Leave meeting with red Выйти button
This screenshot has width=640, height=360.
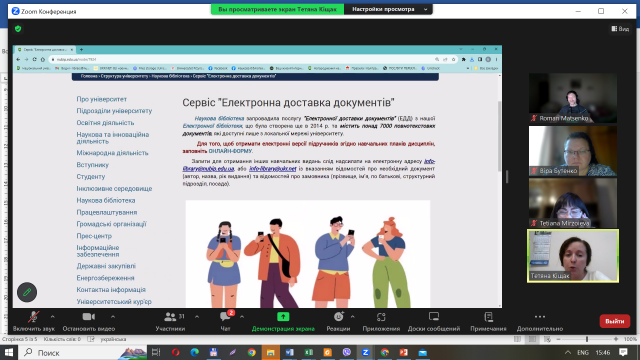615,321
